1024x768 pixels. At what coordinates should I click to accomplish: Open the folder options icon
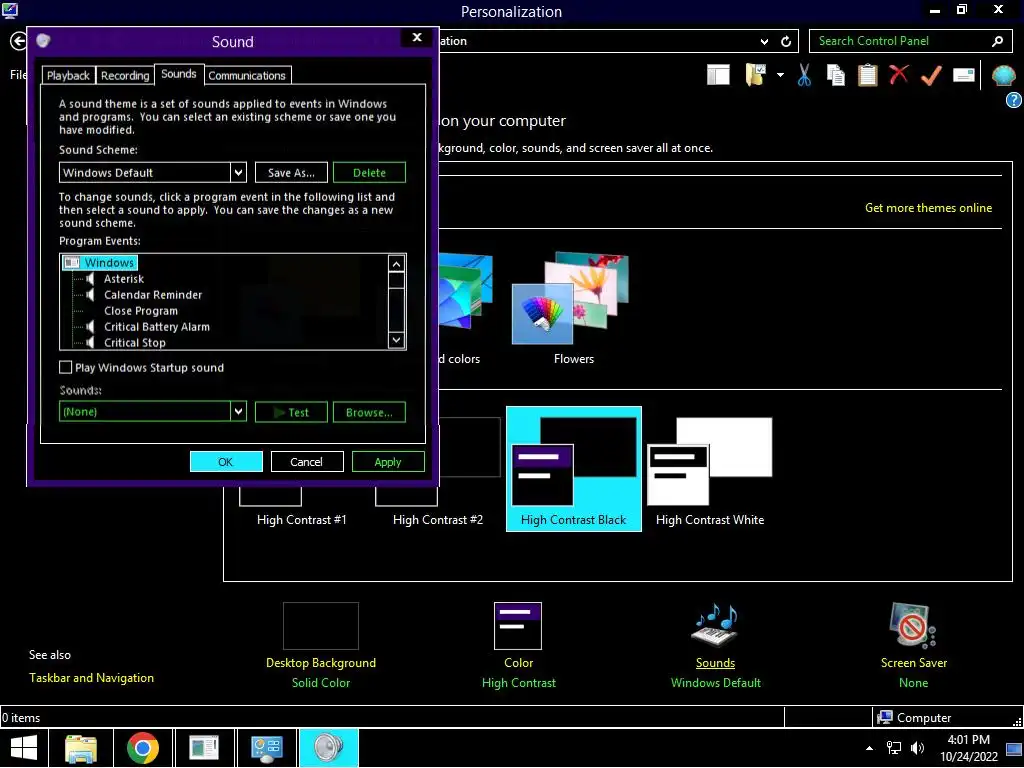(x=755, y=75)
